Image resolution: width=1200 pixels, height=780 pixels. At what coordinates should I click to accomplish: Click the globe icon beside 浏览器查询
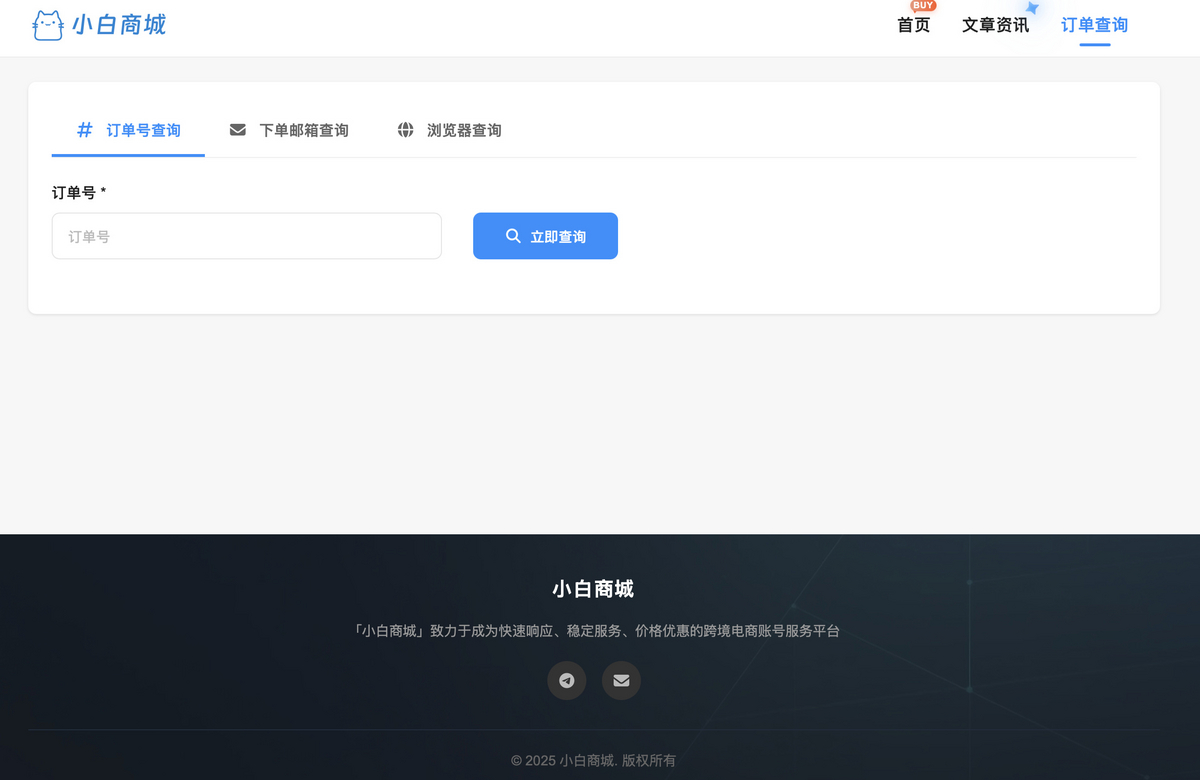[405, 130]
